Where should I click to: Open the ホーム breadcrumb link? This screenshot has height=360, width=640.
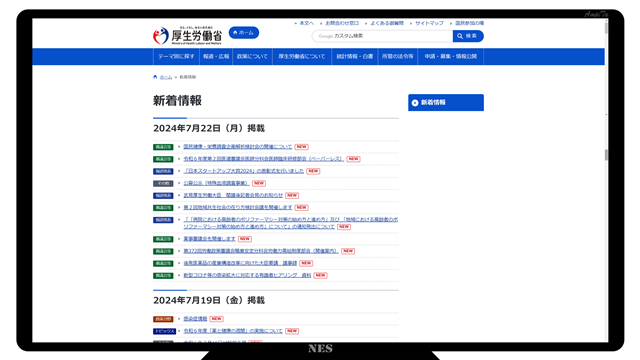click(x=166, y=77)
